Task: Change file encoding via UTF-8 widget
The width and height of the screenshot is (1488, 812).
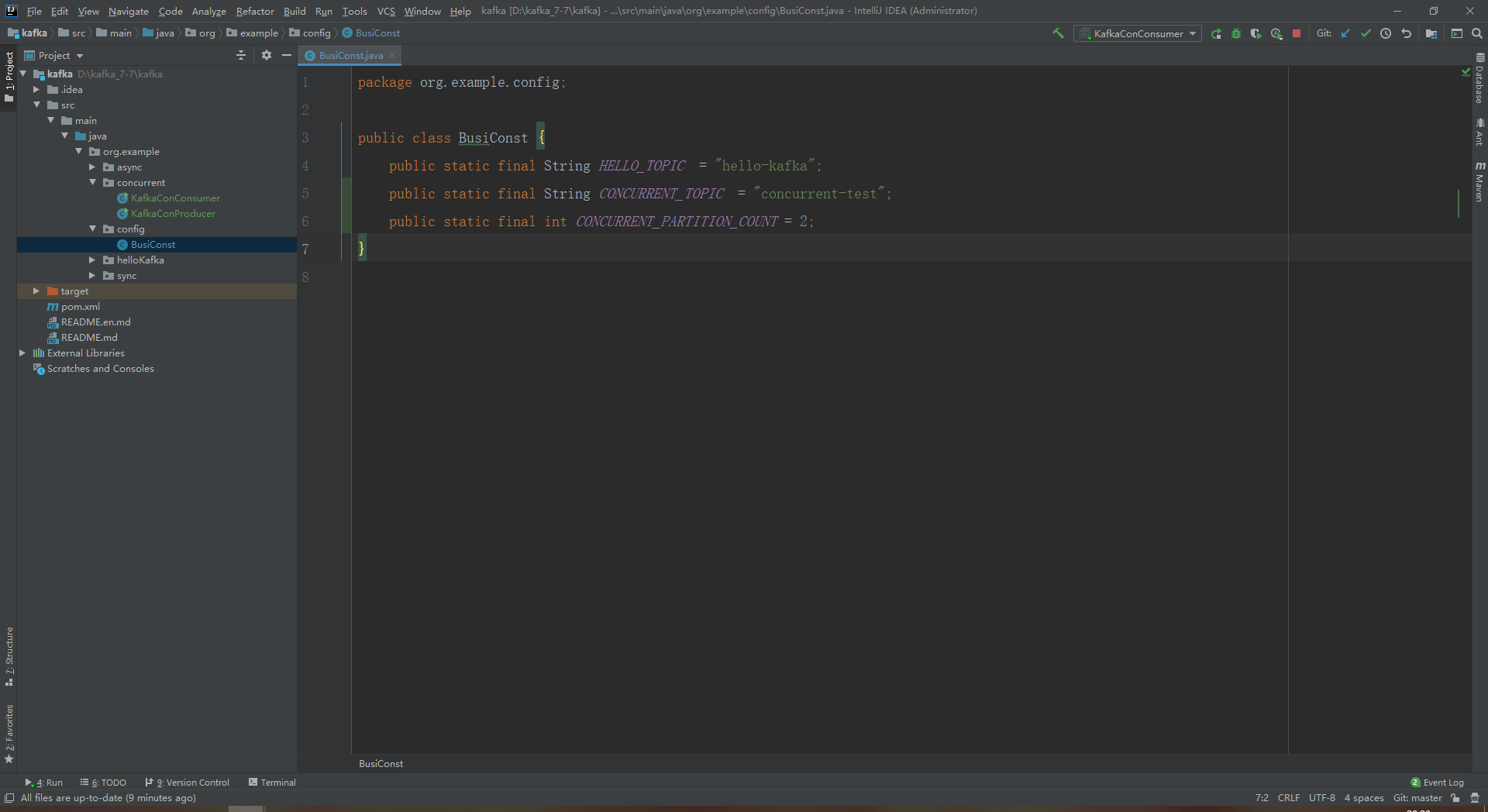Action: (1322, 798)
